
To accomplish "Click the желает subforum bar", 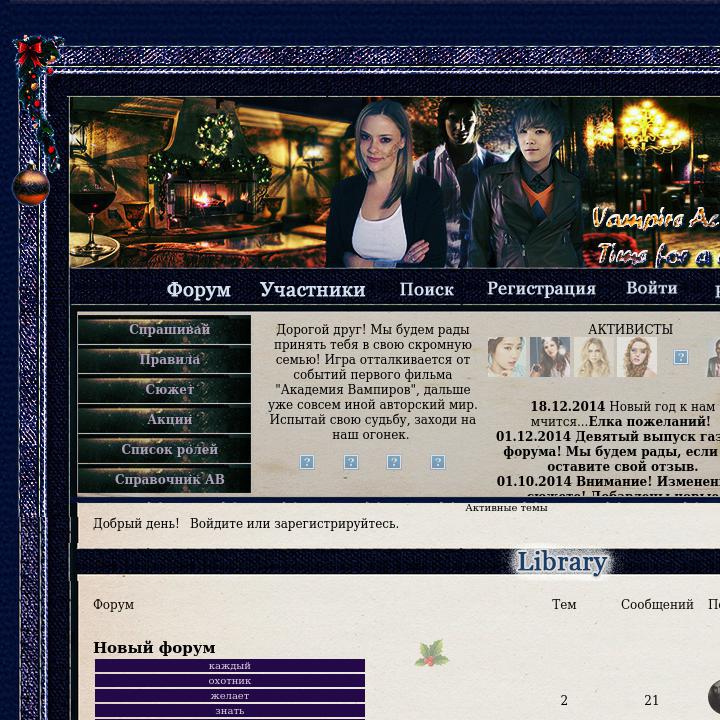I will 230,696.
